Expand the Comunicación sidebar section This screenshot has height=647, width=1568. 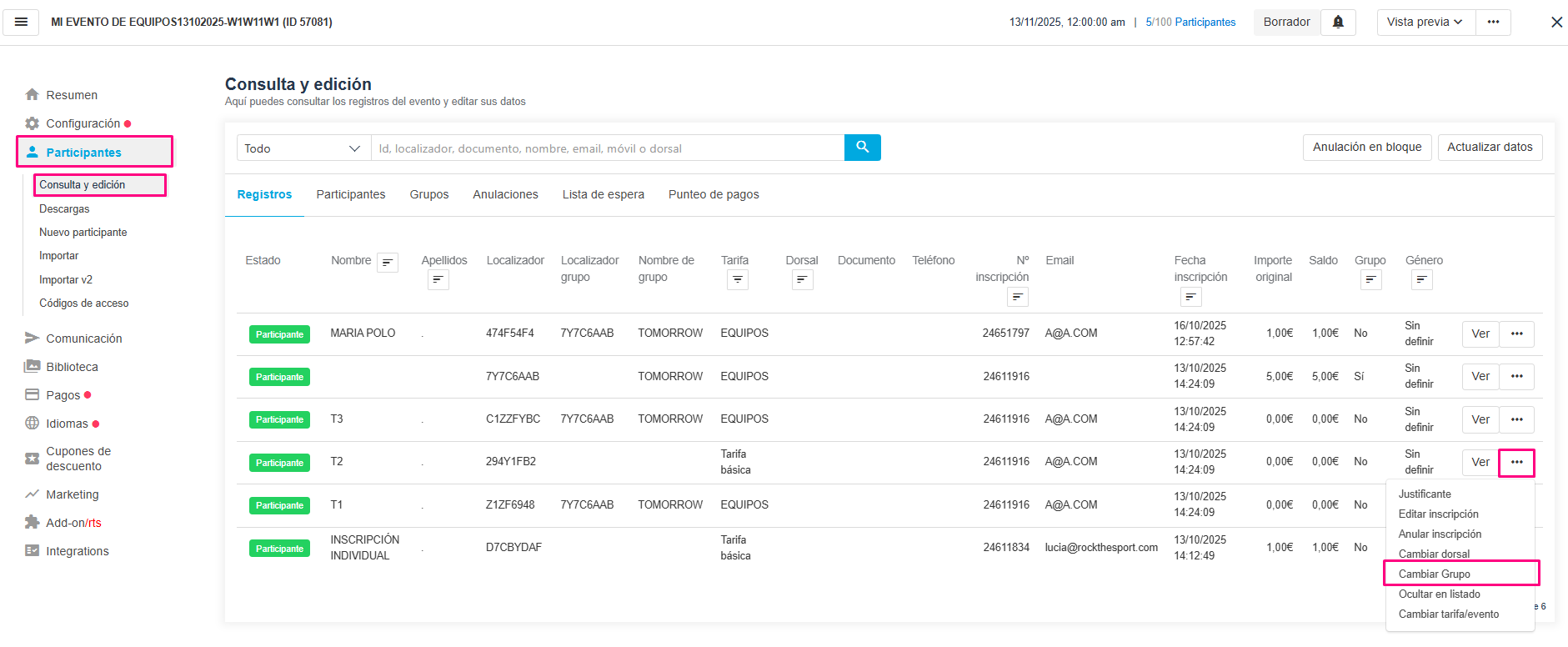pyautogui.click(x=83, y=339)
